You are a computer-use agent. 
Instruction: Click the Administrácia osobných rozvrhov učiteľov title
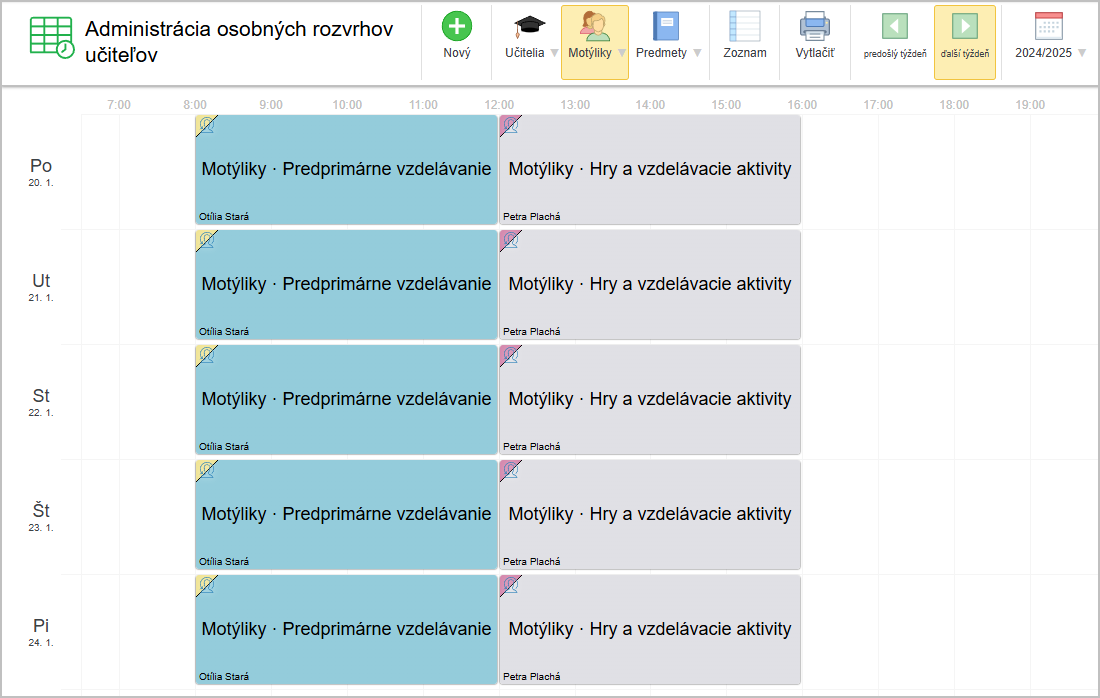pyautogui.click(x=239, y=41)
